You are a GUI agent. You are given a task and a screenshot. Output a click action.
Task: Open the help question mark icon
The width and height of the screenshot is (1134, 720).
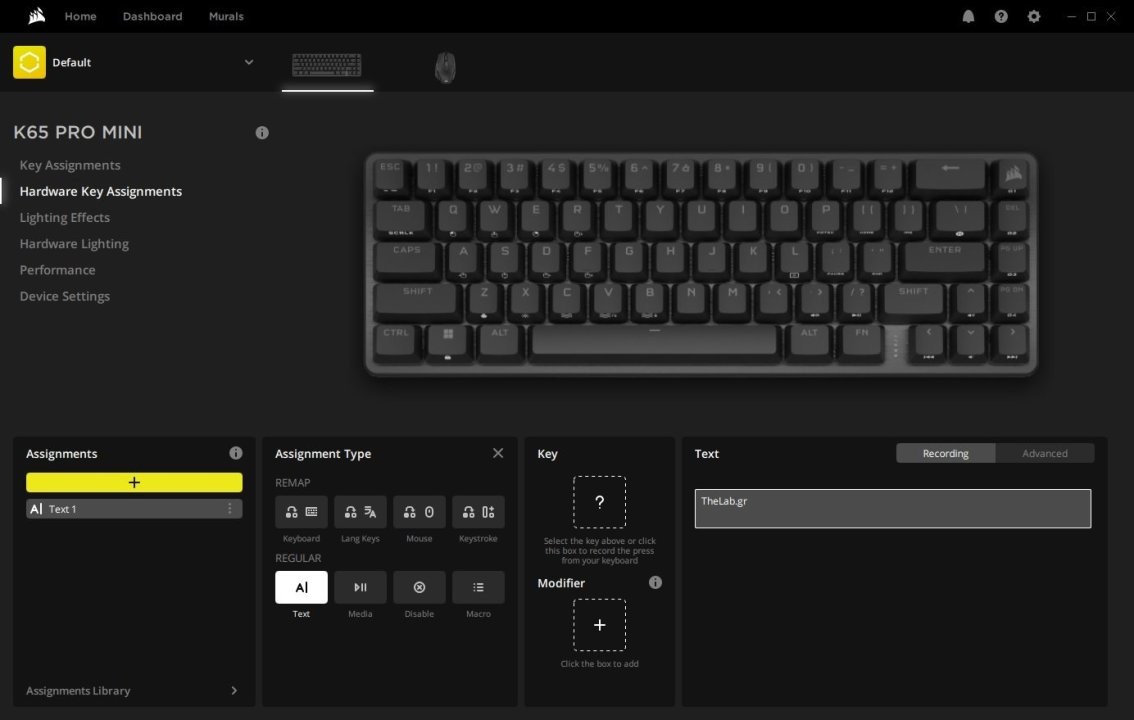click(1001, 16)
